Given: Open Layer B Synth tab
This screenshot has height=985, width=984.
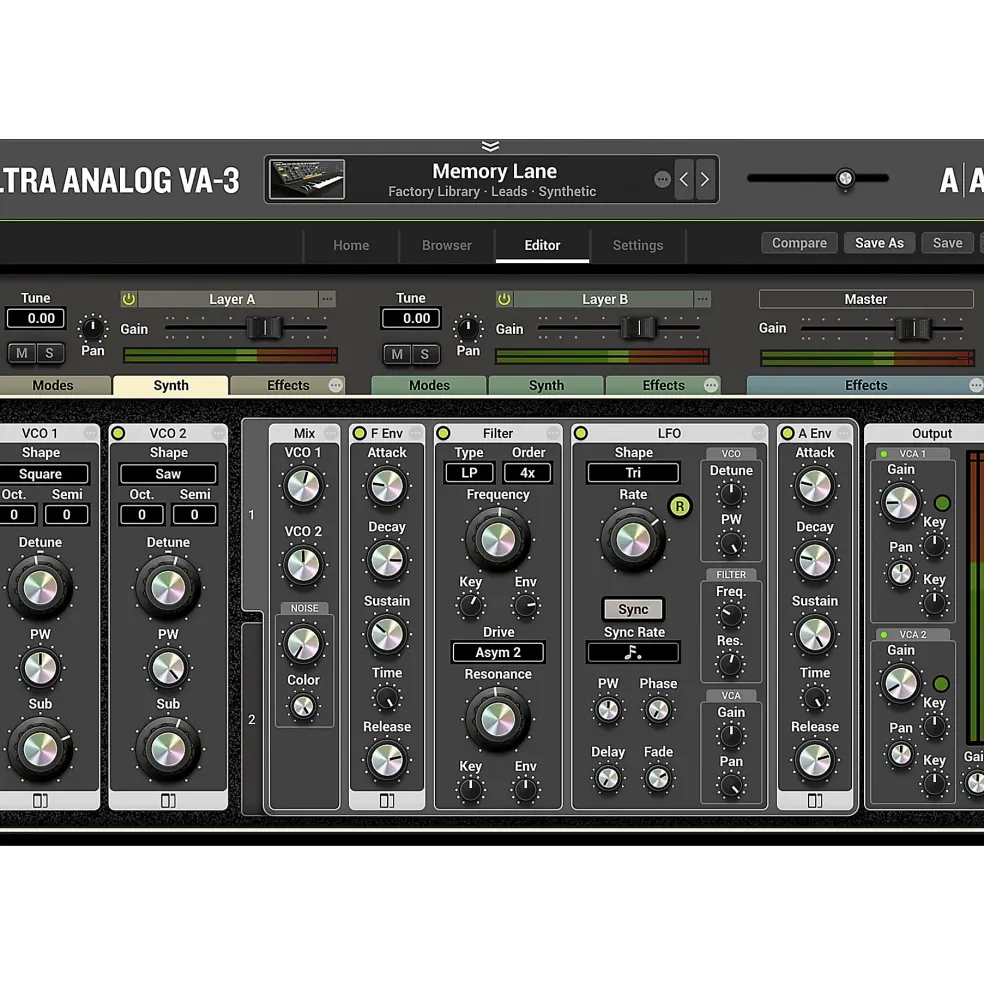Looking at the screenshot, I should pyautogui.click(x=545, y=385).
